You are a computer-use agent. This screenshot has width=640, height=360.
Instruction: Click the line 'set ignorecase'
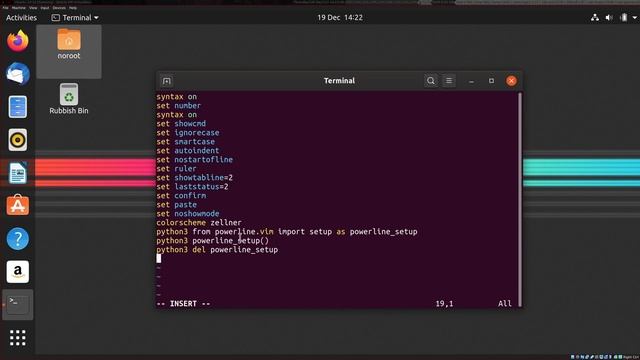pyautogui.click(x=188, y=133)
